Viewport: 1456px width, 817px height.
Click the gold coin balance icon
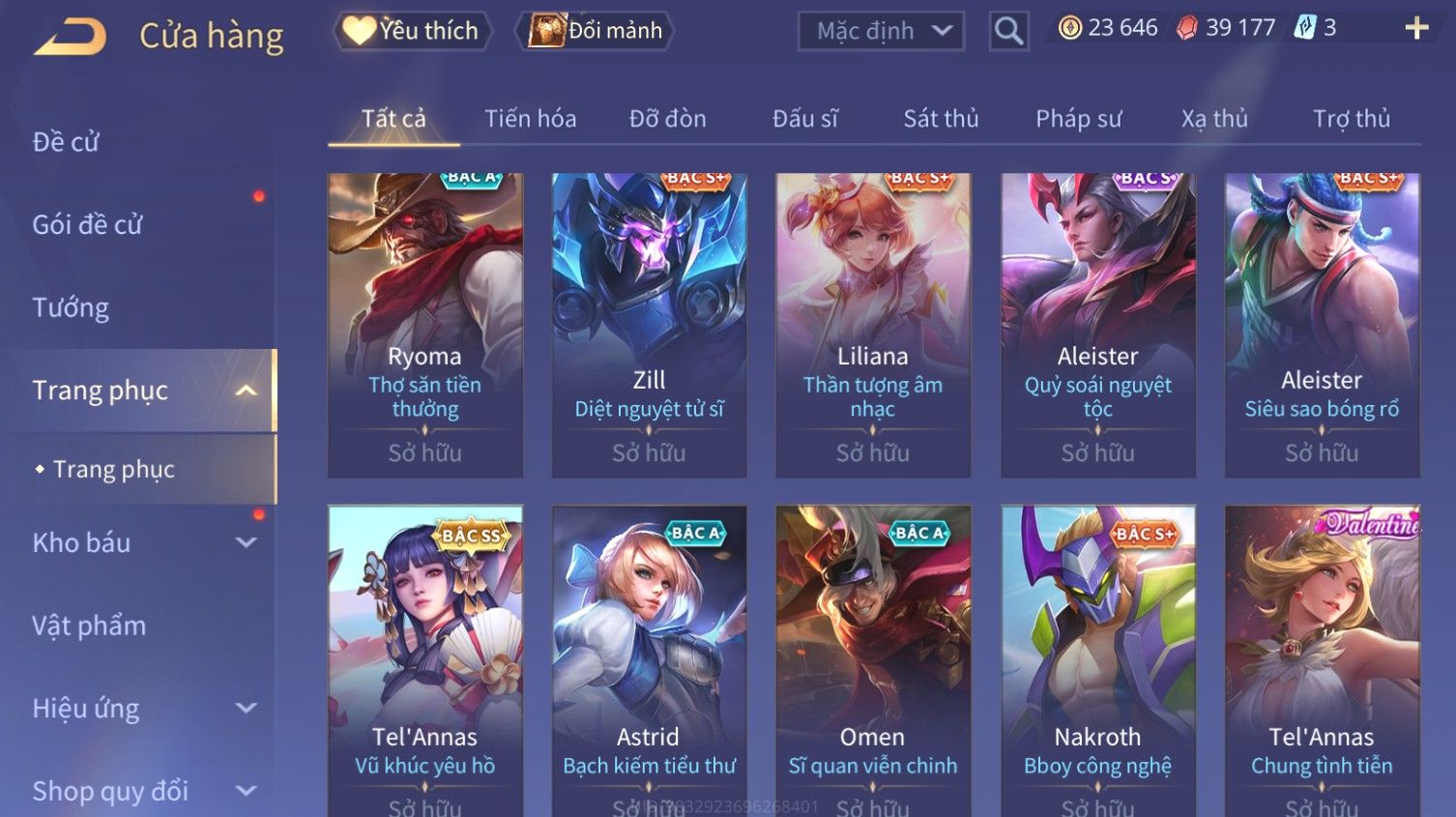(x=1069, y=28)
